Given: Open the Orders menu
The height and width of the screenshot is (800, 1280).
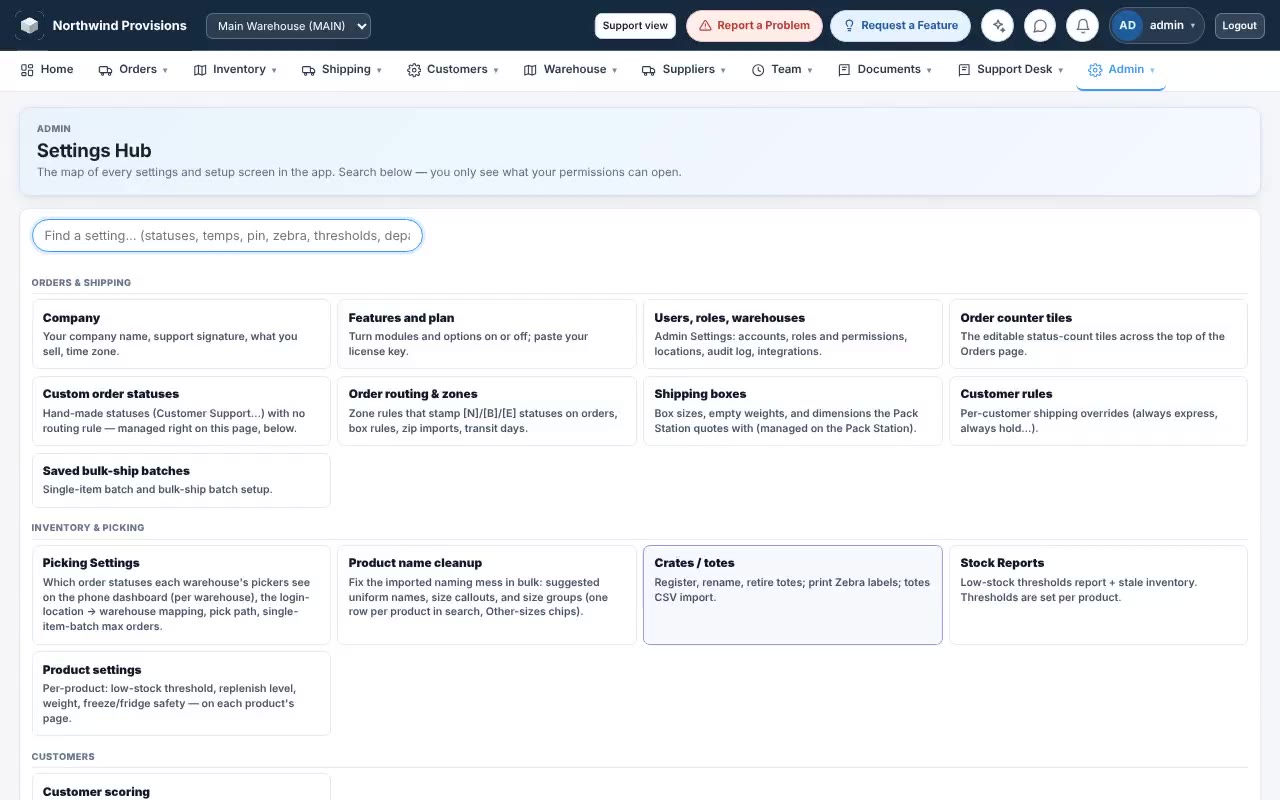Looking at the screenshot, I should [133, 70].
